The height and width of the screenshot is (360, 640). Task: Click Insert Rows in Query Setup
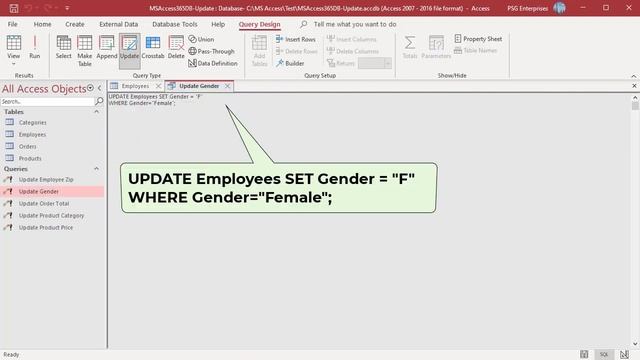pyautogui.click(x=296, y=39)
